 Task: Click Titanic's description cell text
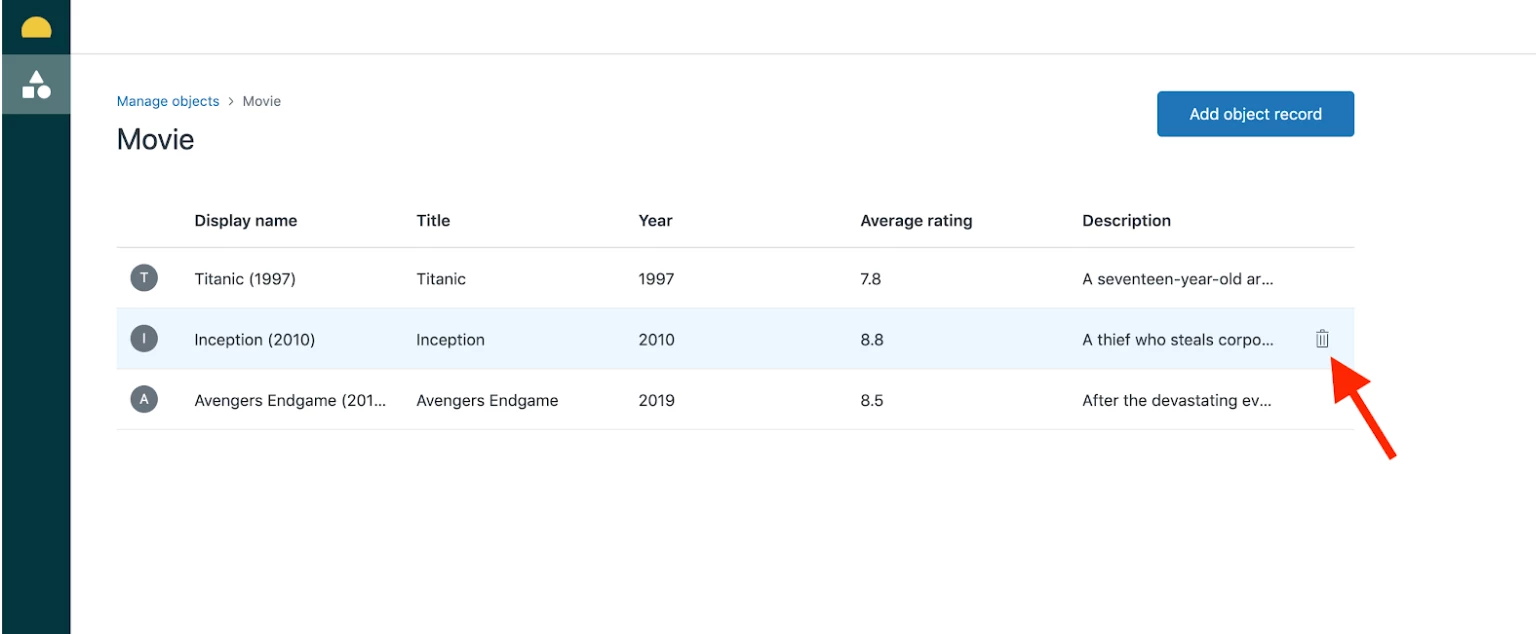point(1178,279)
